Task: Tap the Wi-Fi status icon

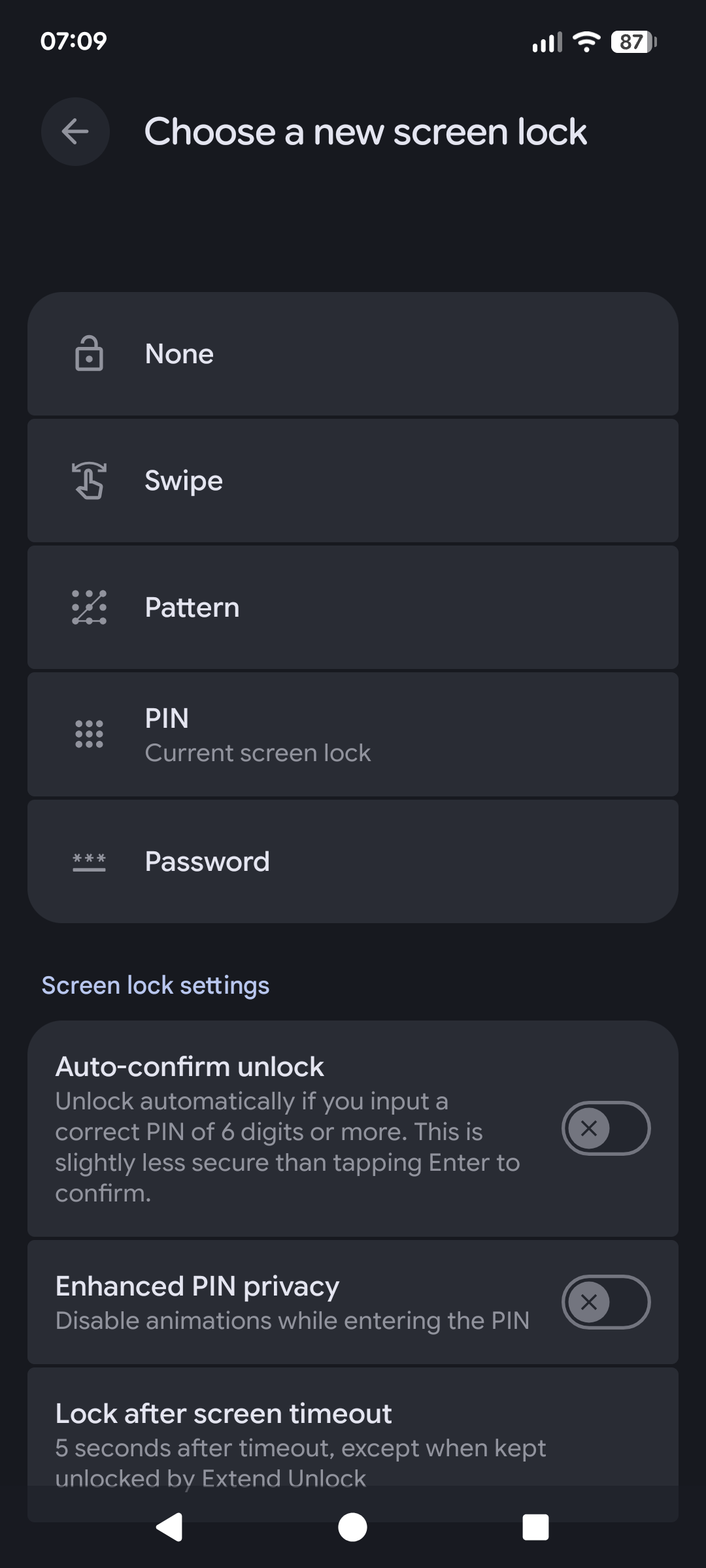Action: click(x=586, y=42)
